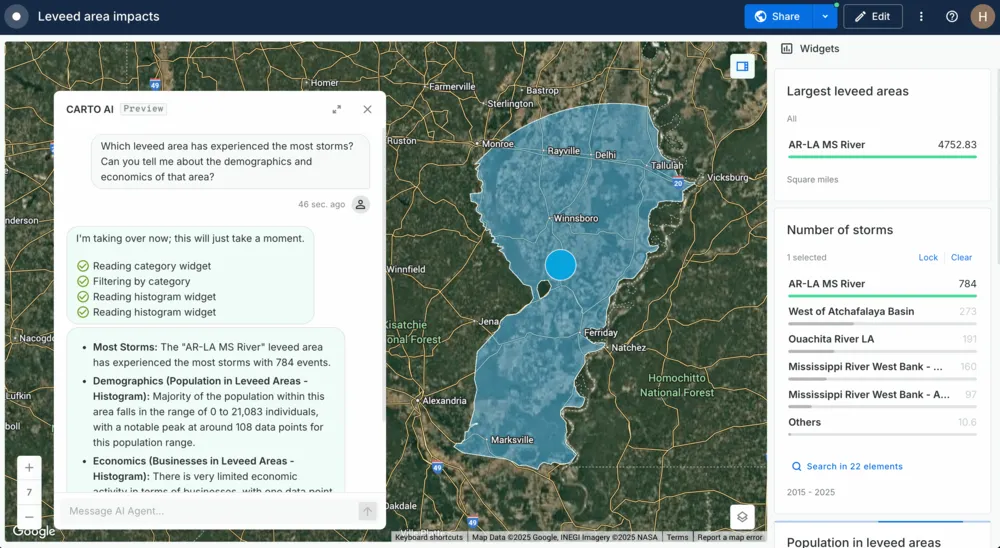Zoom out on the map
The image size is (1000, 548).
pyautogui.click(x=29, y=517)
